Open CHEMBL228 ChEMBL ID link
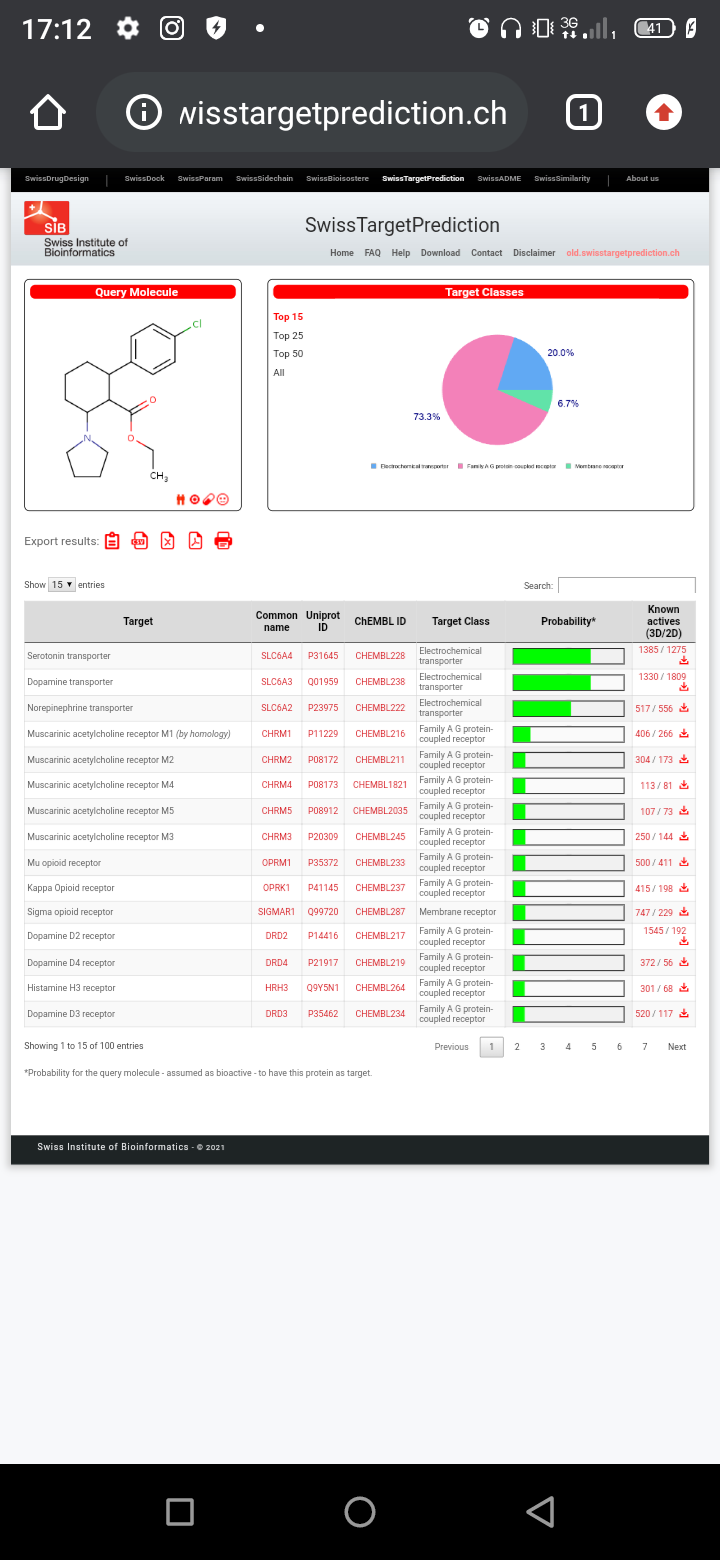Viewport: 720px width, 1560px height. 380,656
